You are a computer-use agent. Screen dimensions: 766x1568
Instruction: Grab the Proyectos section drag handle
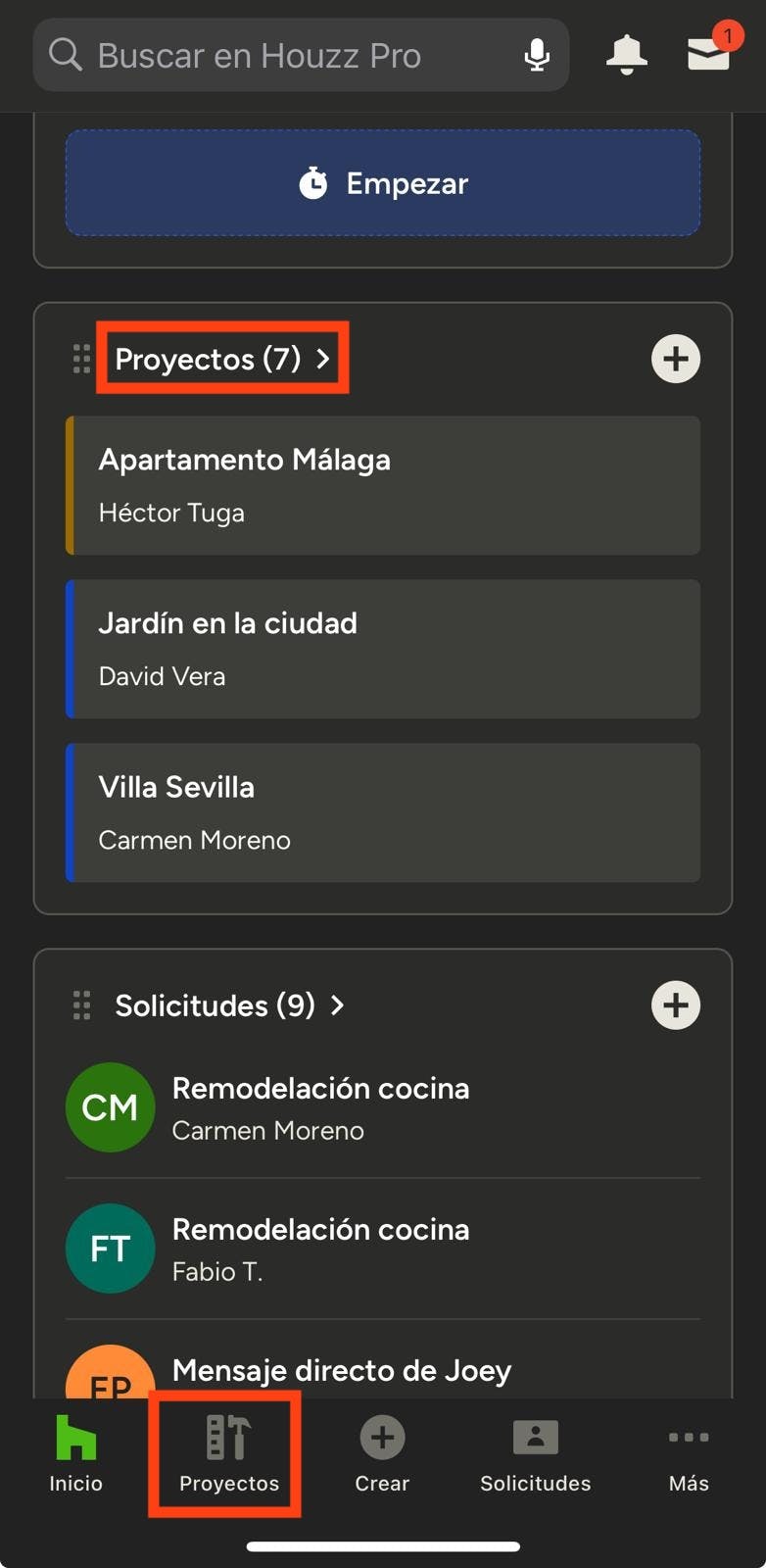click(82, 359)
